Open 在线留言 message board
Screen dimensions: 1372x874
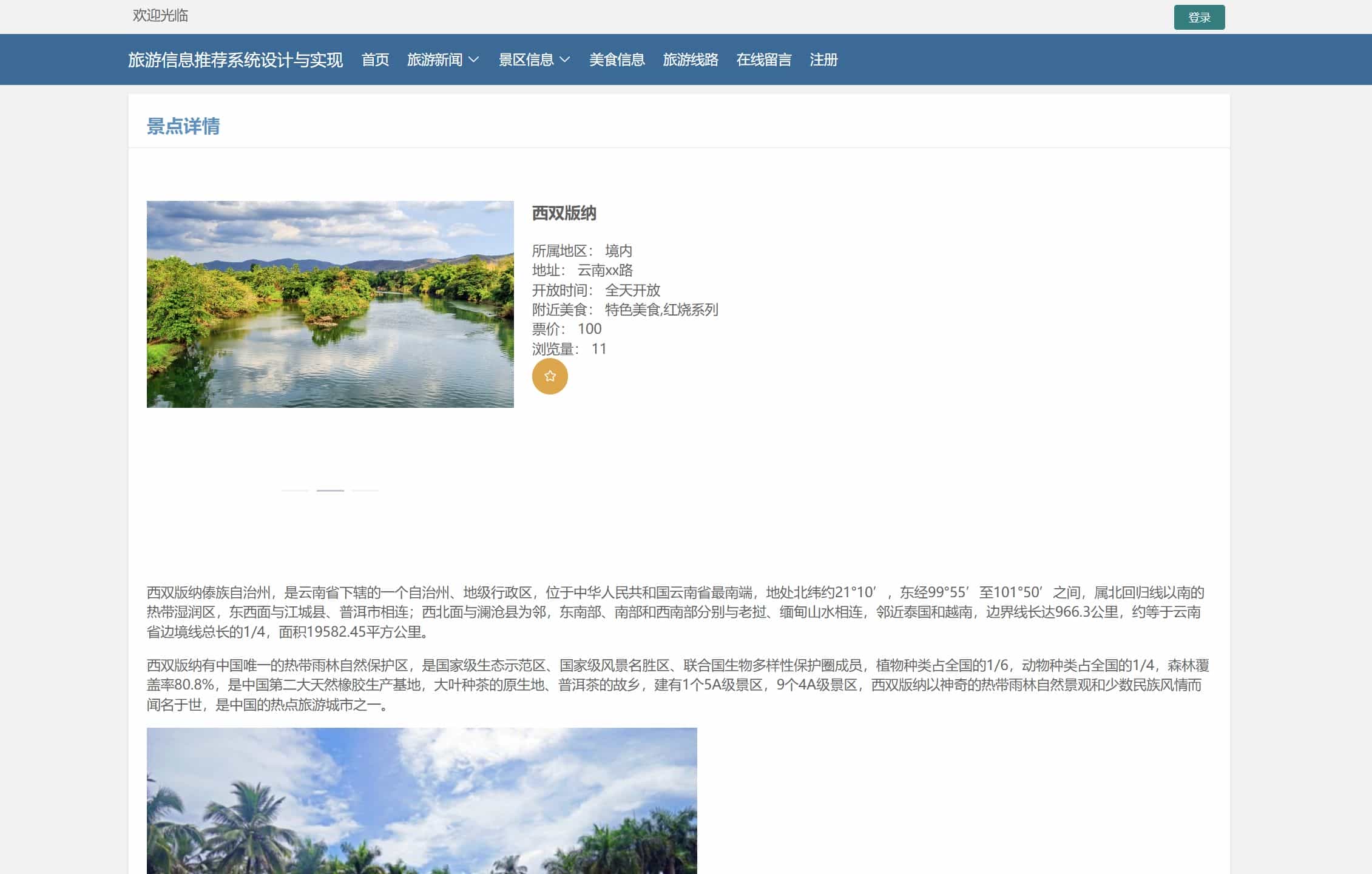(x=764, y=59)
